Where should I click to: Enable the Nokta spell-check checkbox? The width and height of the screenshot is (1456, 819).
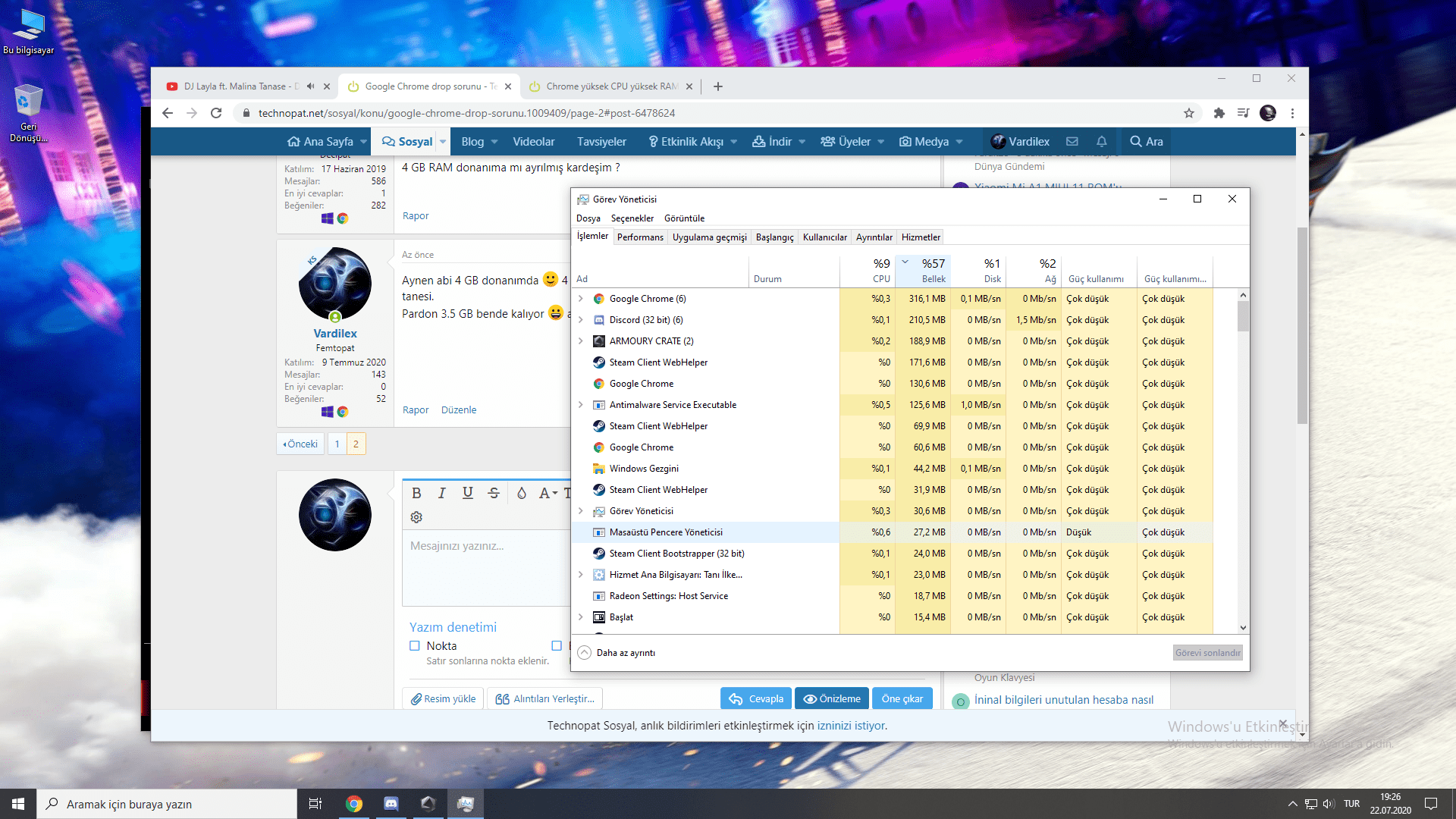pyautogui.click(x=415, y=646)
